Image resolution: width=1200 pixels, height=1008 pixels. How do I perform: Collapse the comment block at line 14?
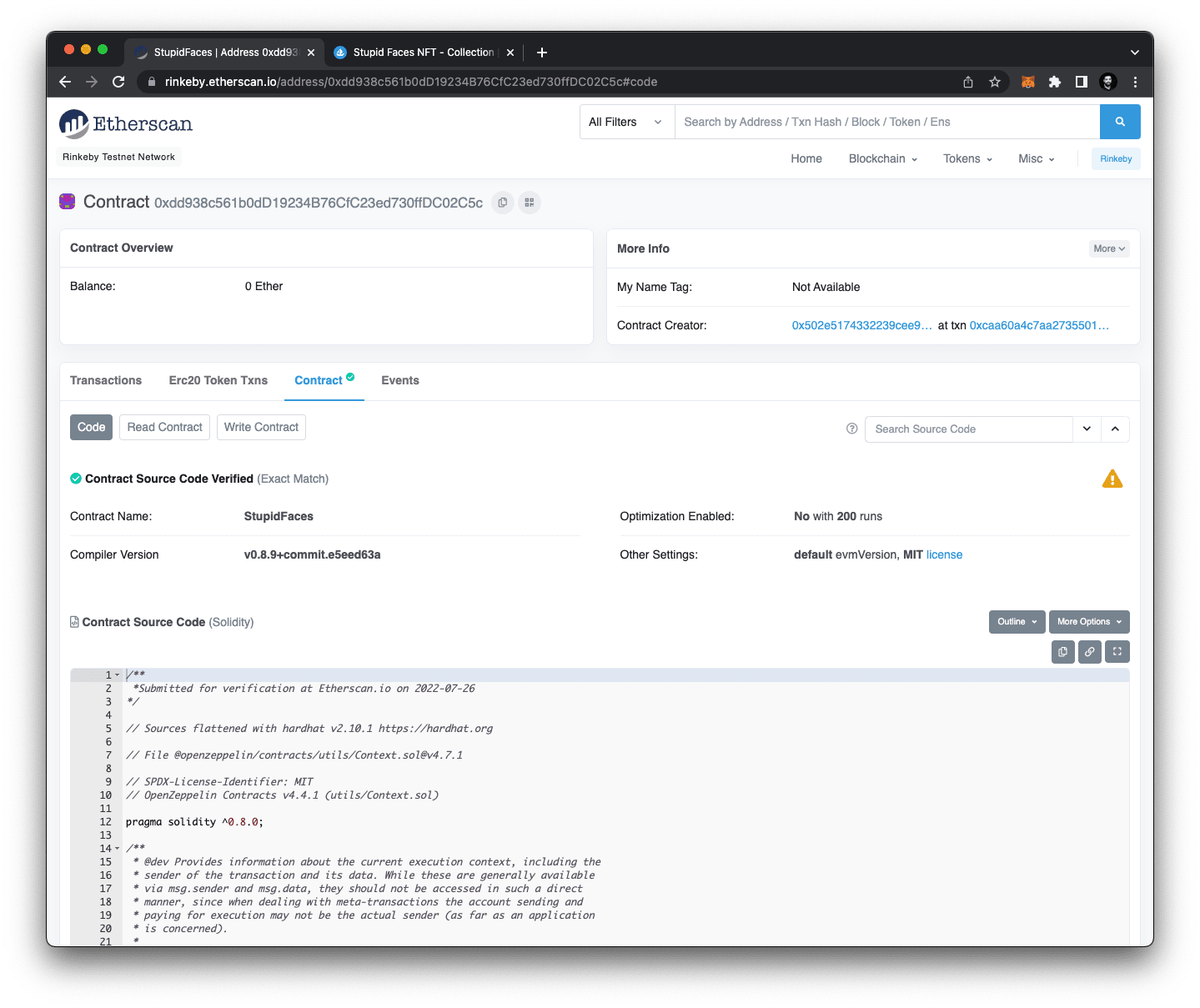(x=117, y=849)
